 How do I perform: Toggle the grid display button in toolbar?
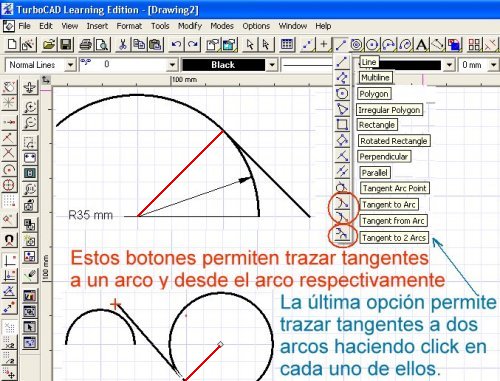[x=287, y=45]
